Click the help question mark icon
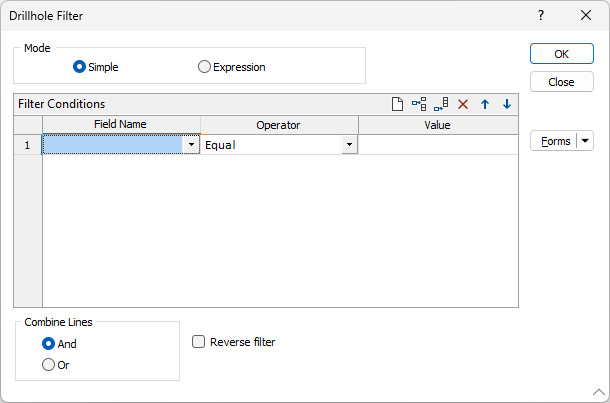The width and height of the screenshot is (610, 403). tap(541, 16)
